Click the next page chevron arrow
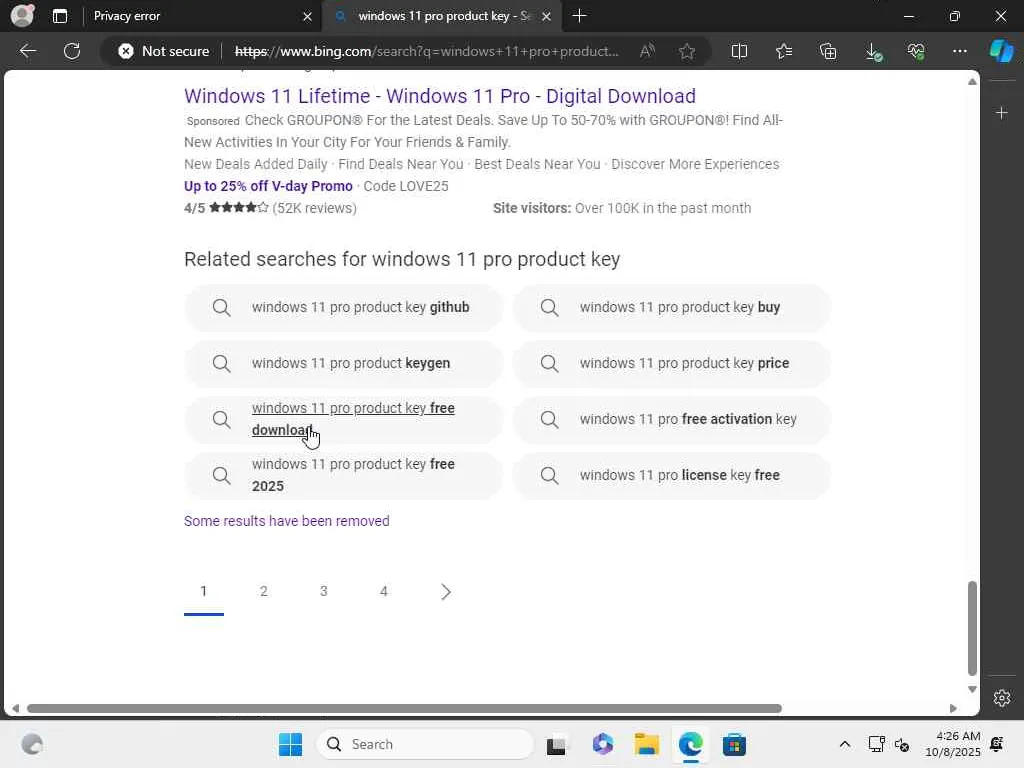The width and height of the screenshot is (1024, 768). (445, 592)
